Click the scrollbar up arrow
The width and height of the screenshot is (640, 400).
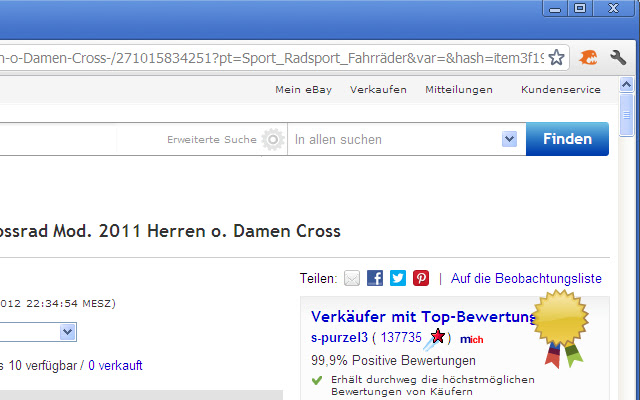(627, 85)
